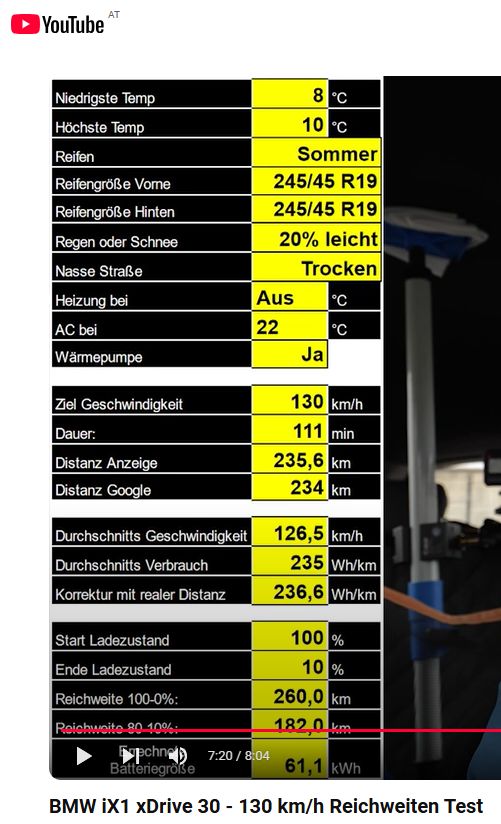Click the red video progress bar
501x824 pixels.
(x=281, y=730)
